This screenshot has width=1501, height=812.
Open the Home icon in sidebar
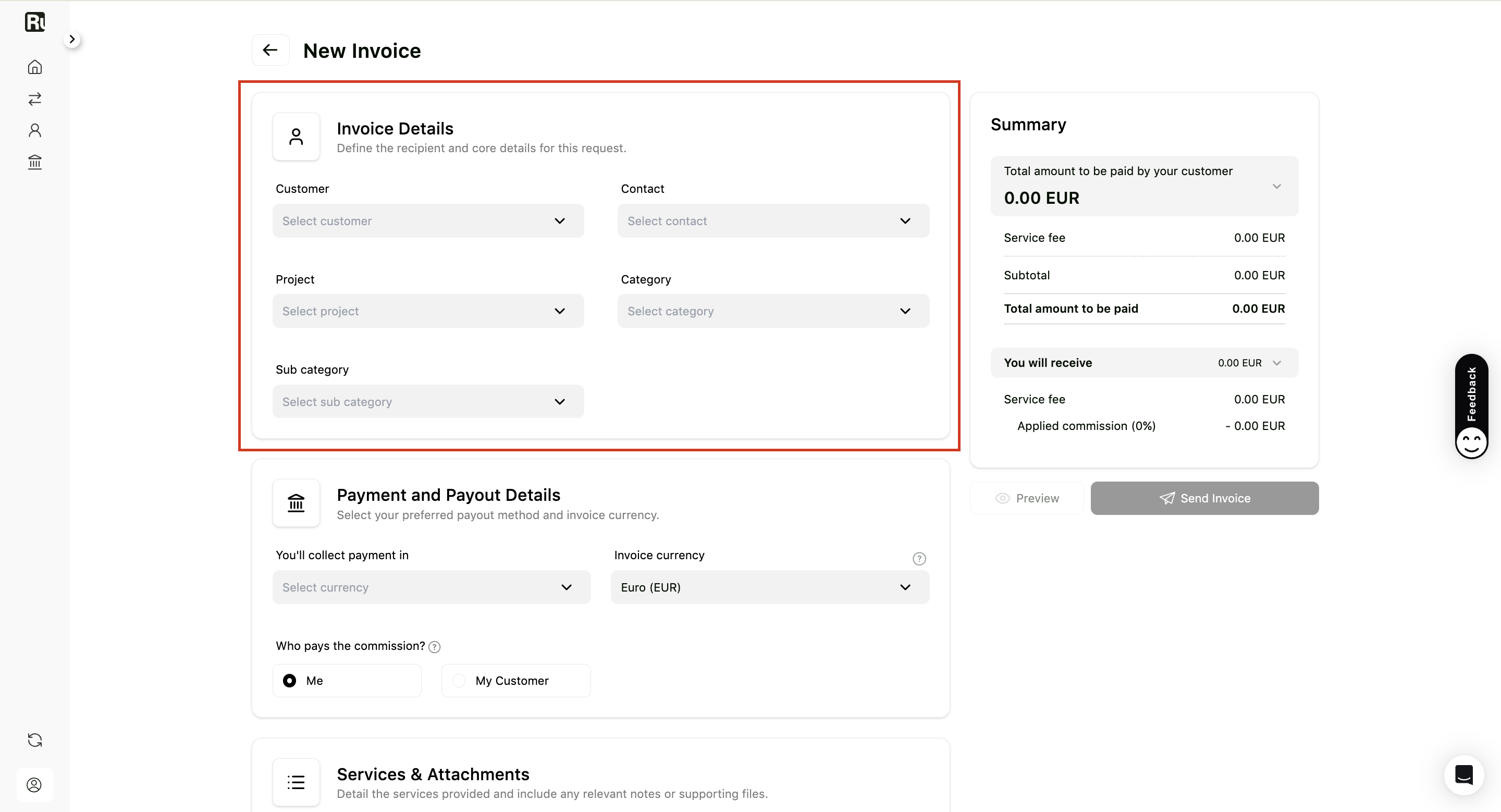click(35, 67)
